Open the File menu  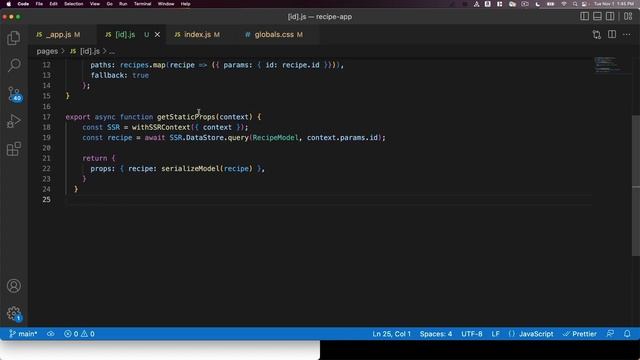point(39,4)
